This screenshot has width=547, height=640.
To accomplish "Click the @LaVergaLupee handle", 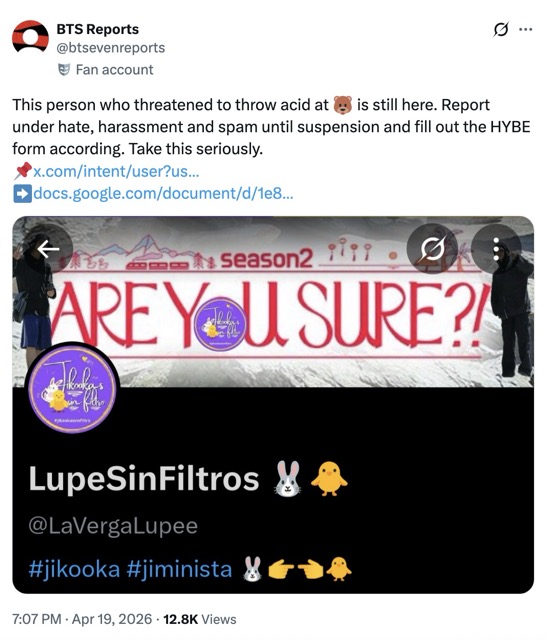I will coord(113,526).
